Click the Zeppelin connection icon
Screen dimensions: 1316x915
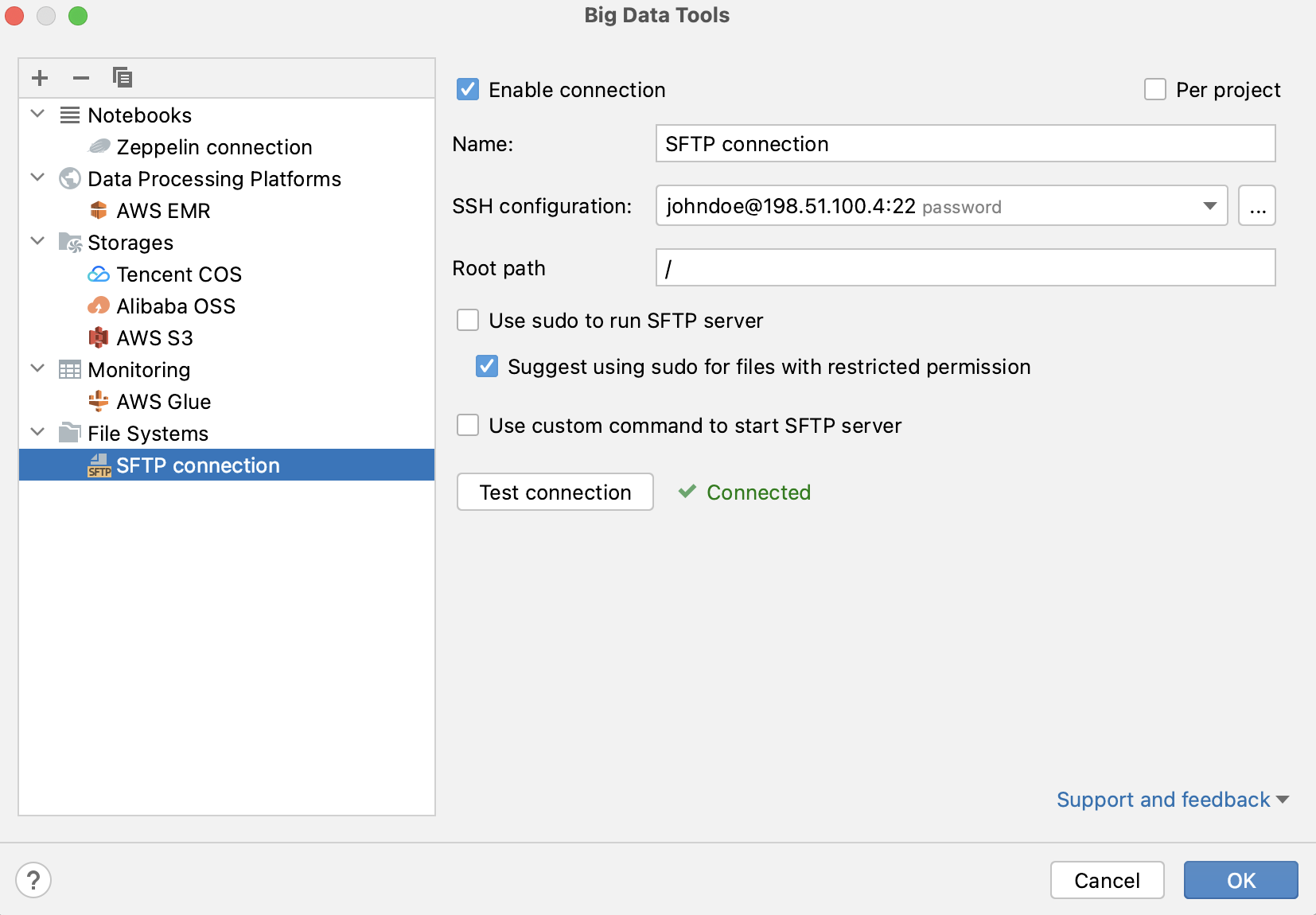point(99,146)
